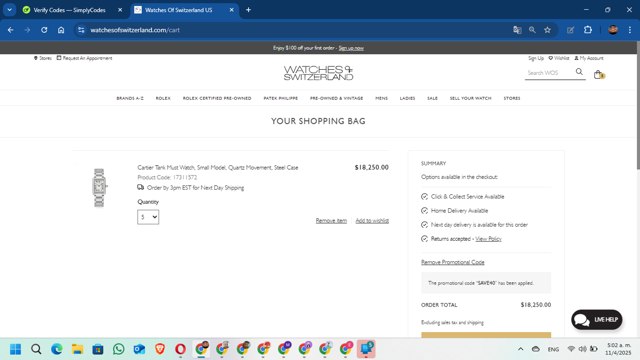Click the Watches of Switzerland logo
Image resolution: width=640 pixels, height=360 pixels.
(x=318, y=73)
